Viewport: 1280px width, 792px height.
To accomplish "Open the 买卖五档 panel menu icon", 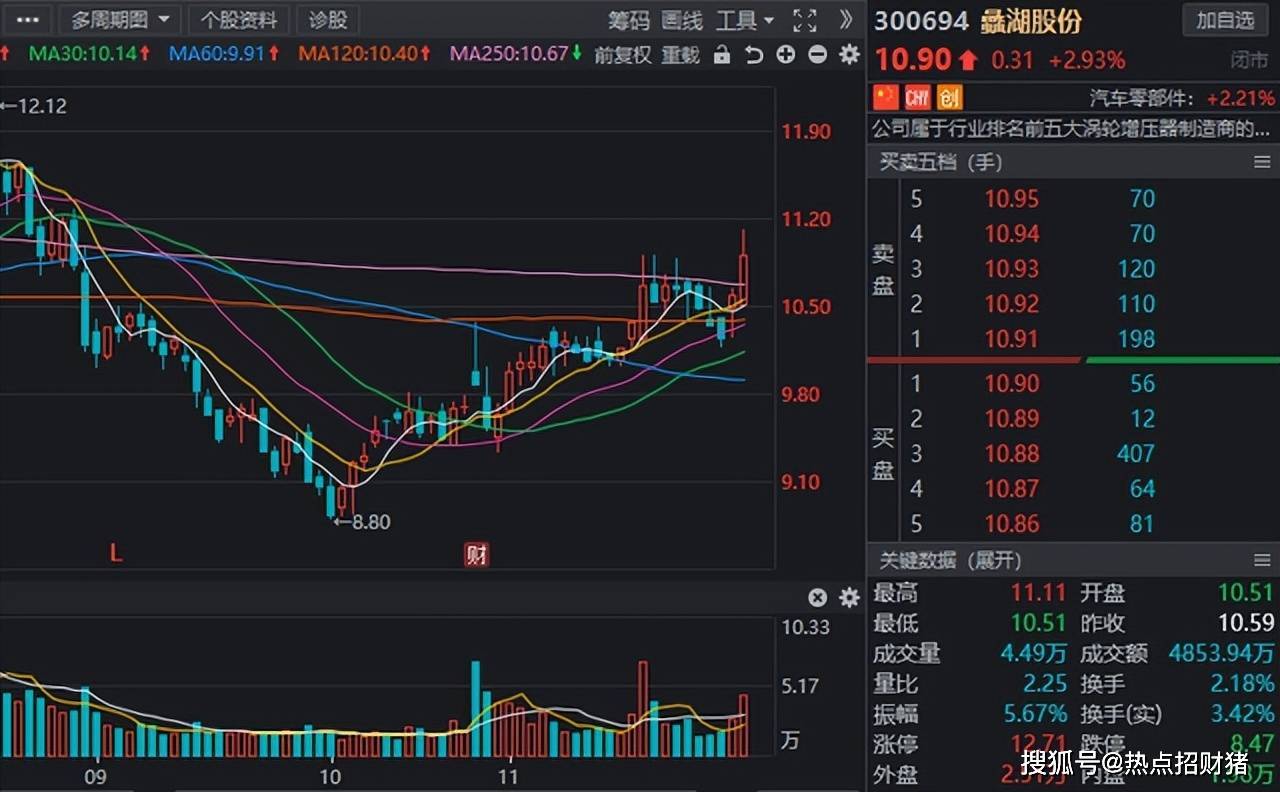I will pyautogui.click(x=1261, y=162).
